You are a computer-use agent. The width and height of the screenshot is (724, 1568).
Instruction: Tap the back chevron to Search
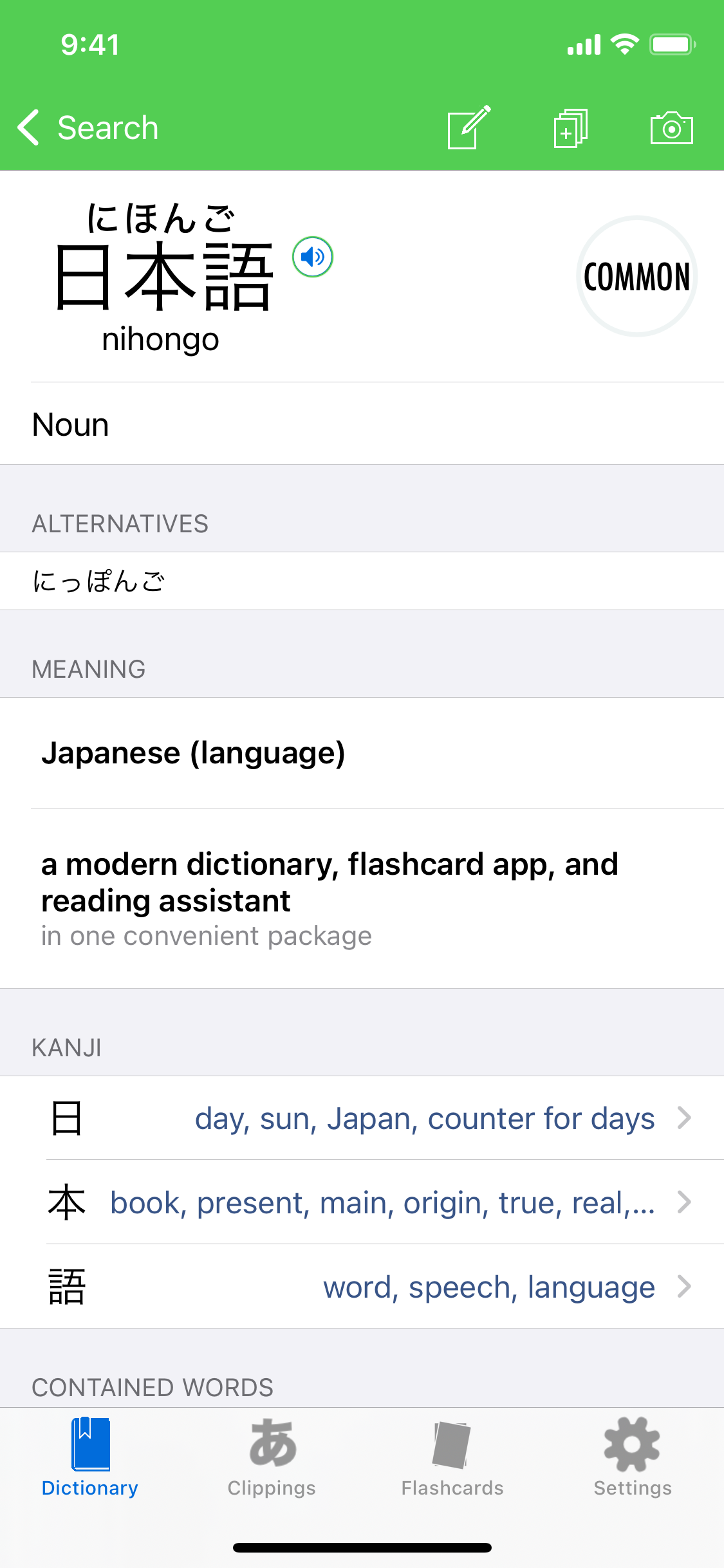pyautogui.click(x=29, y=127)
